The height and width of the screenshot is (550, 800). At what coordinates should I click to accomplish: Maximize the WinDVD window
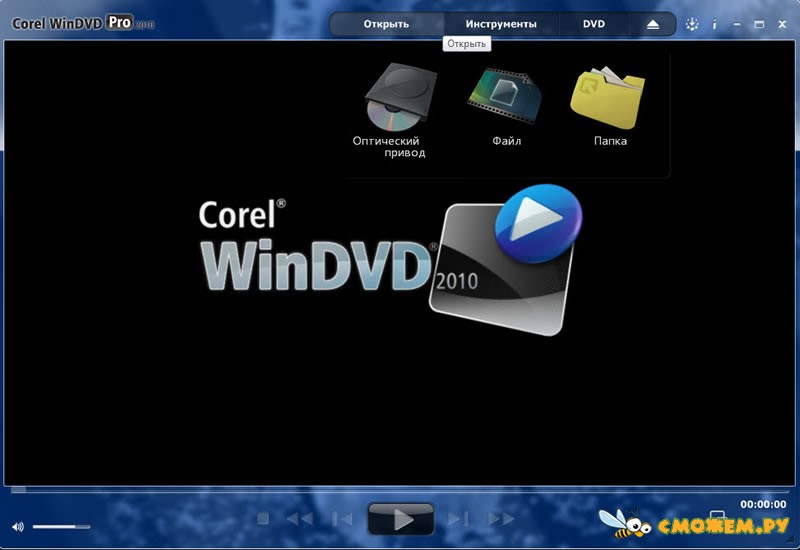pos(759,24)
